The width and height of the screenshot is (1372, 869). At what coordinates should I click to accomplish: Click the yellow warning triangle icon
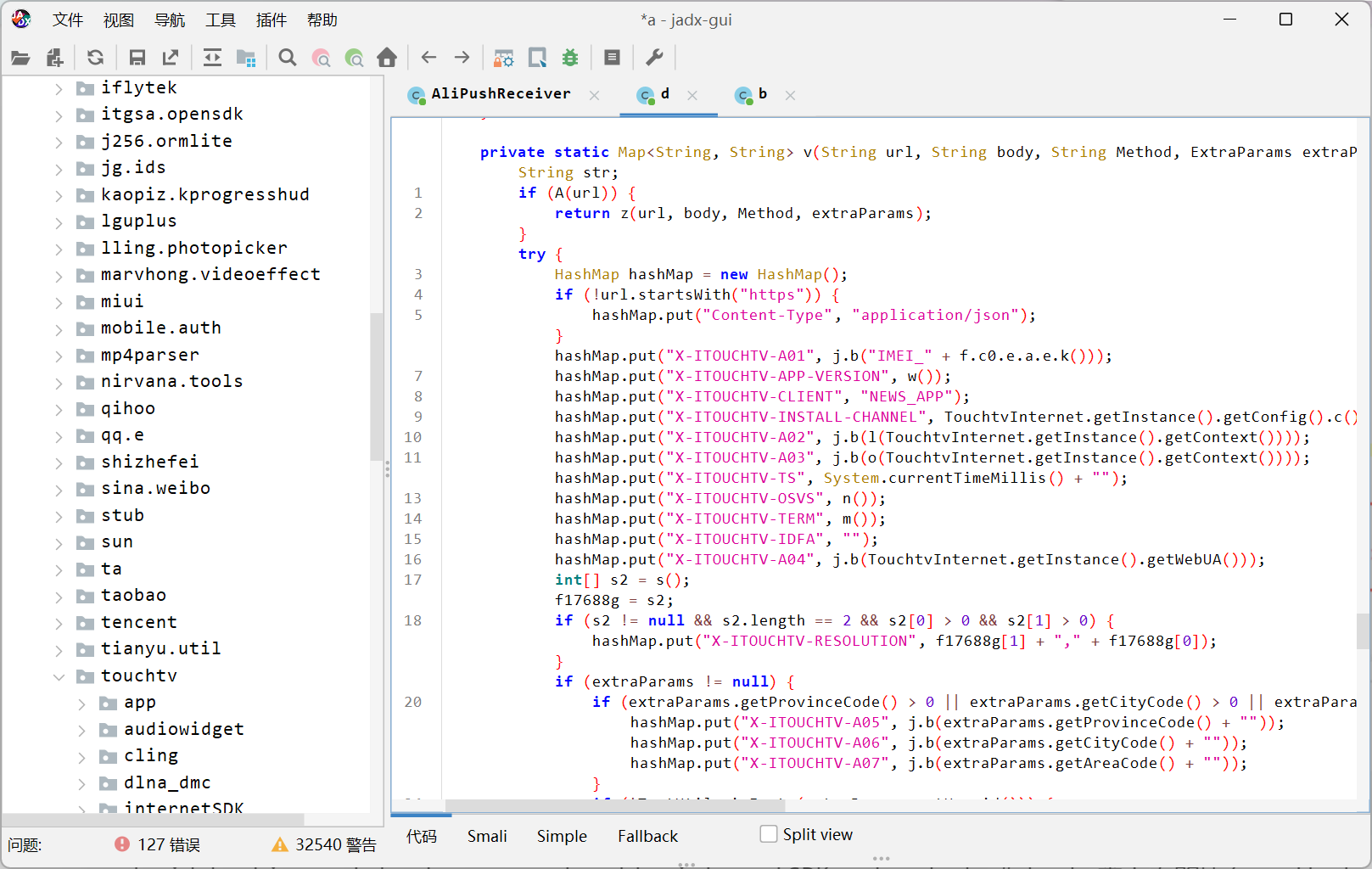coord(280,844)
